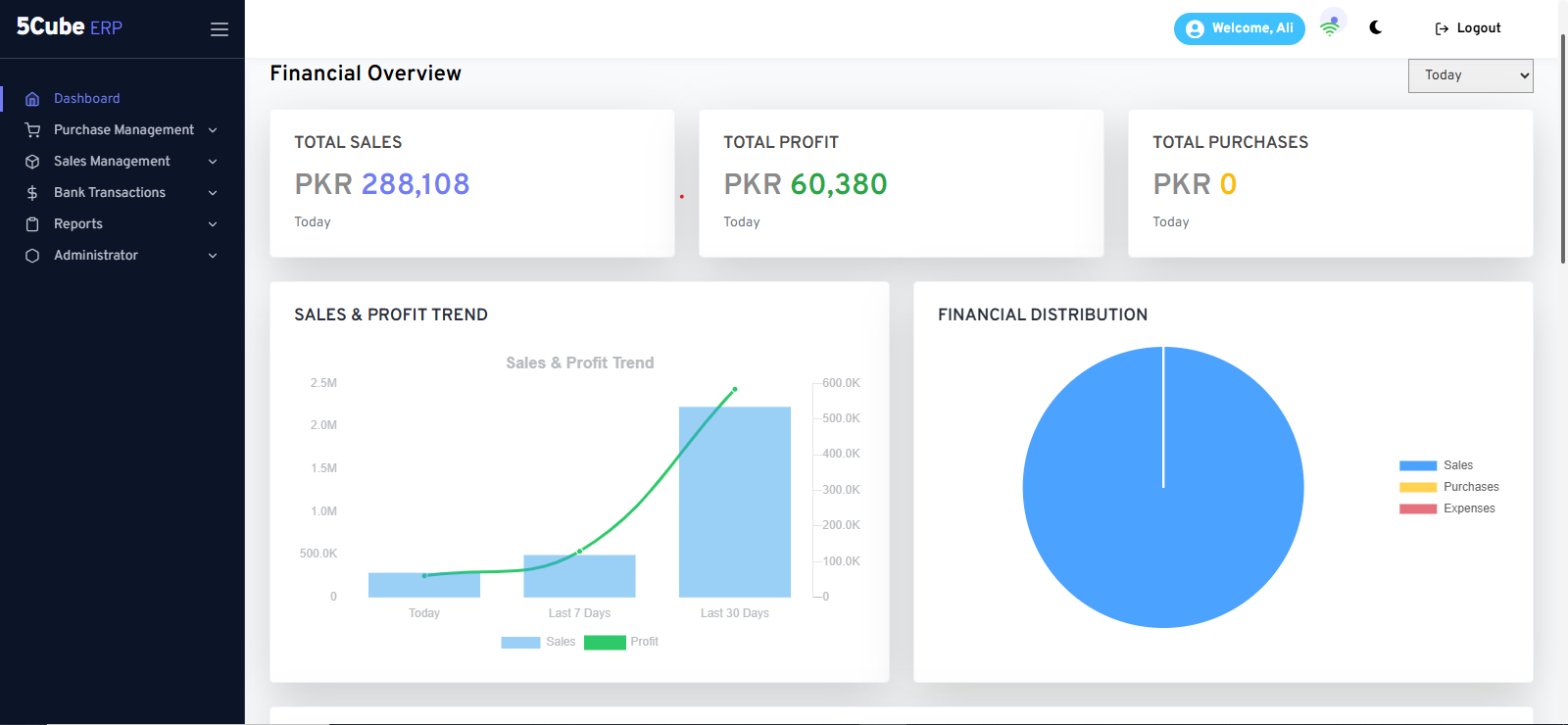This screenshot has width=1568, height=725.
Task: Click the Dashboard home icon
Action: click(32, 99)
